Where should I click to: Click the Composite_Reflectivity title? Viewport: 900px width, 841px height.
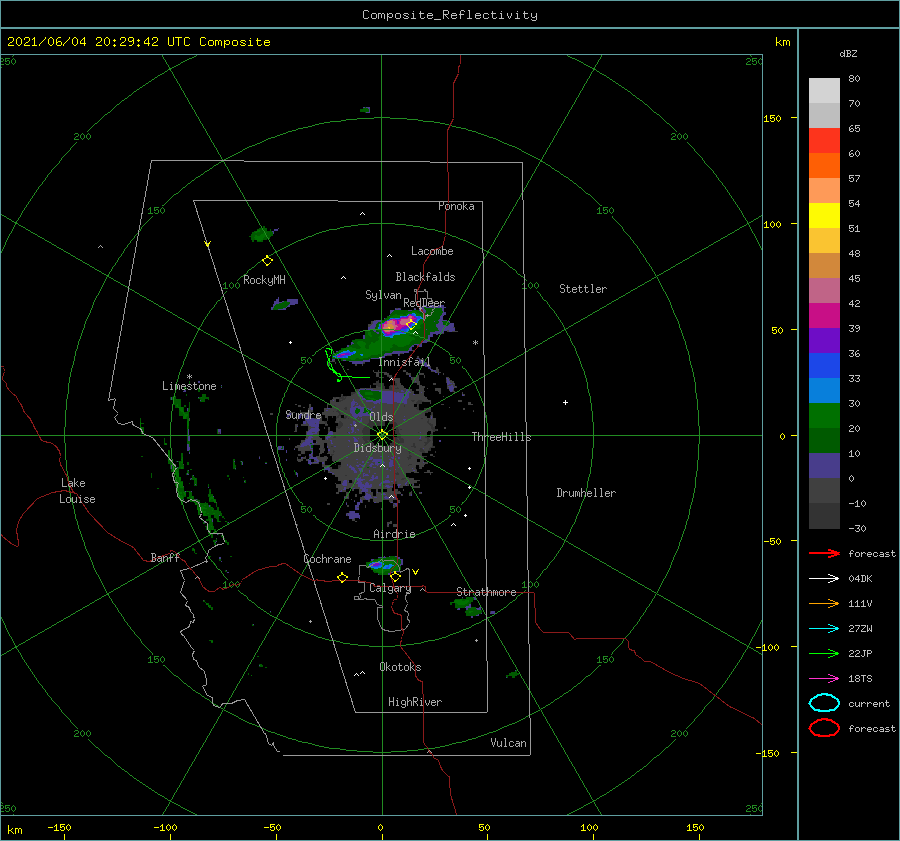click(450, 15)
